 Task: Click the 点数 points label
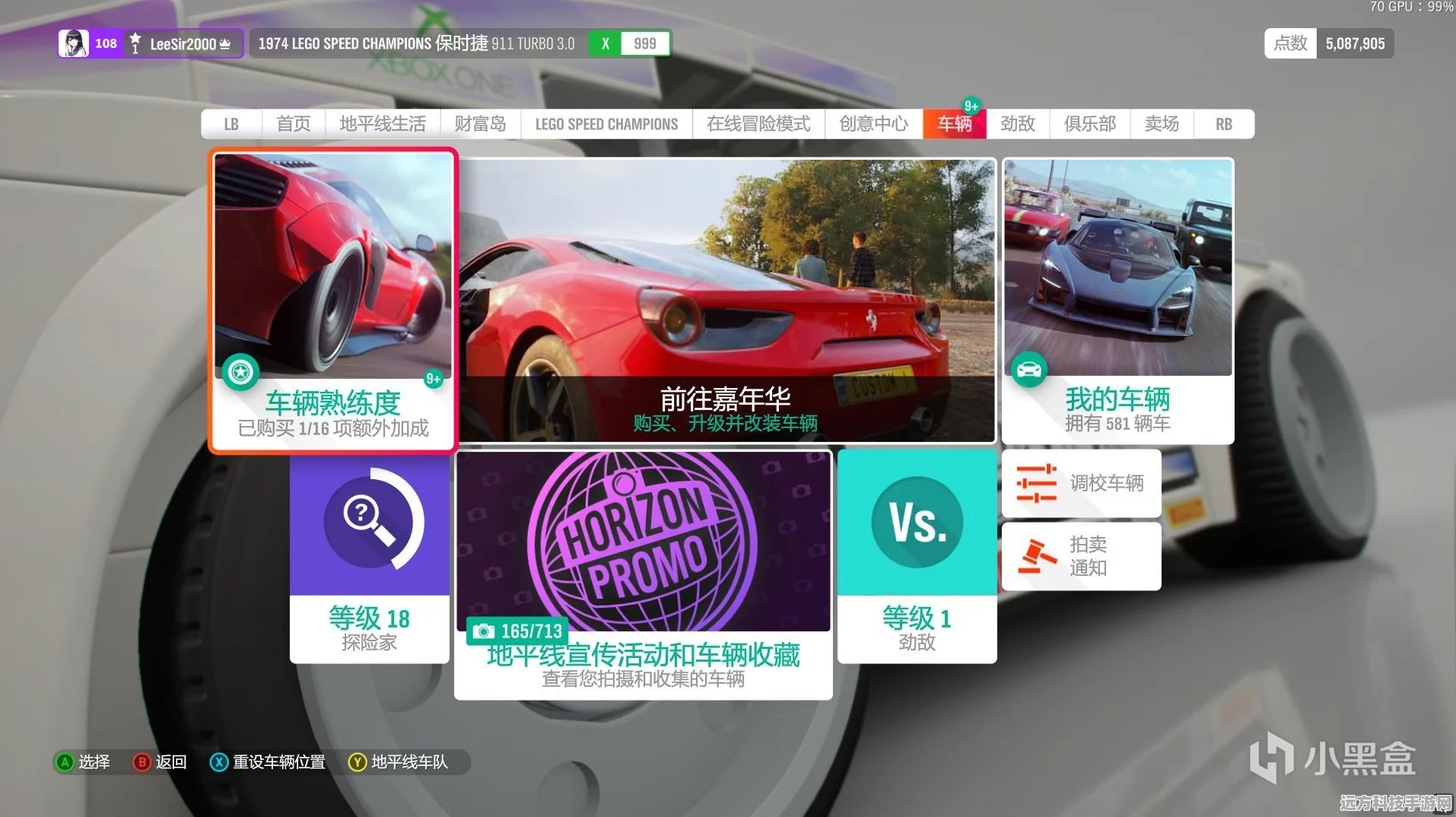pos(1290,43)
